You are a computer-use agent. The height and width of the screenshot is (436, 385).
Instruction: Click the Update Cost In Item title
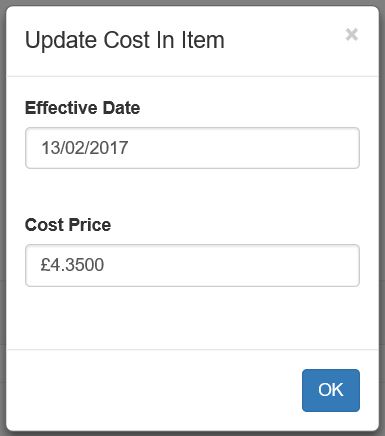125,40
